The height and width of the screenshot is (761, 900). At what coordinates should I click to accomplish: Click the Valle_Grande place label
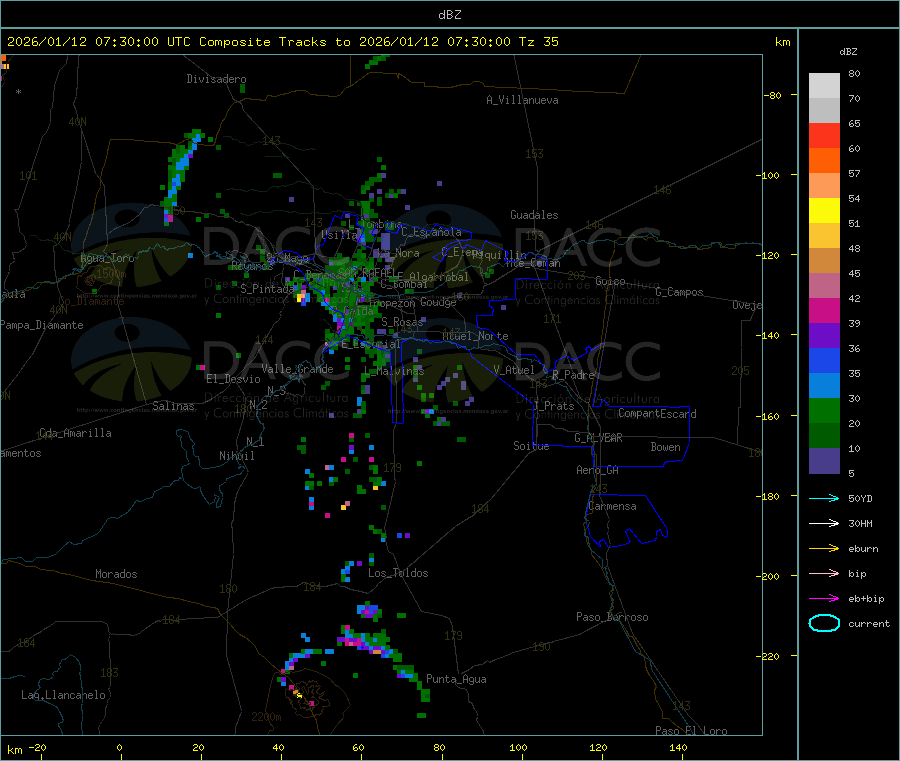click(x=297, y=369)
